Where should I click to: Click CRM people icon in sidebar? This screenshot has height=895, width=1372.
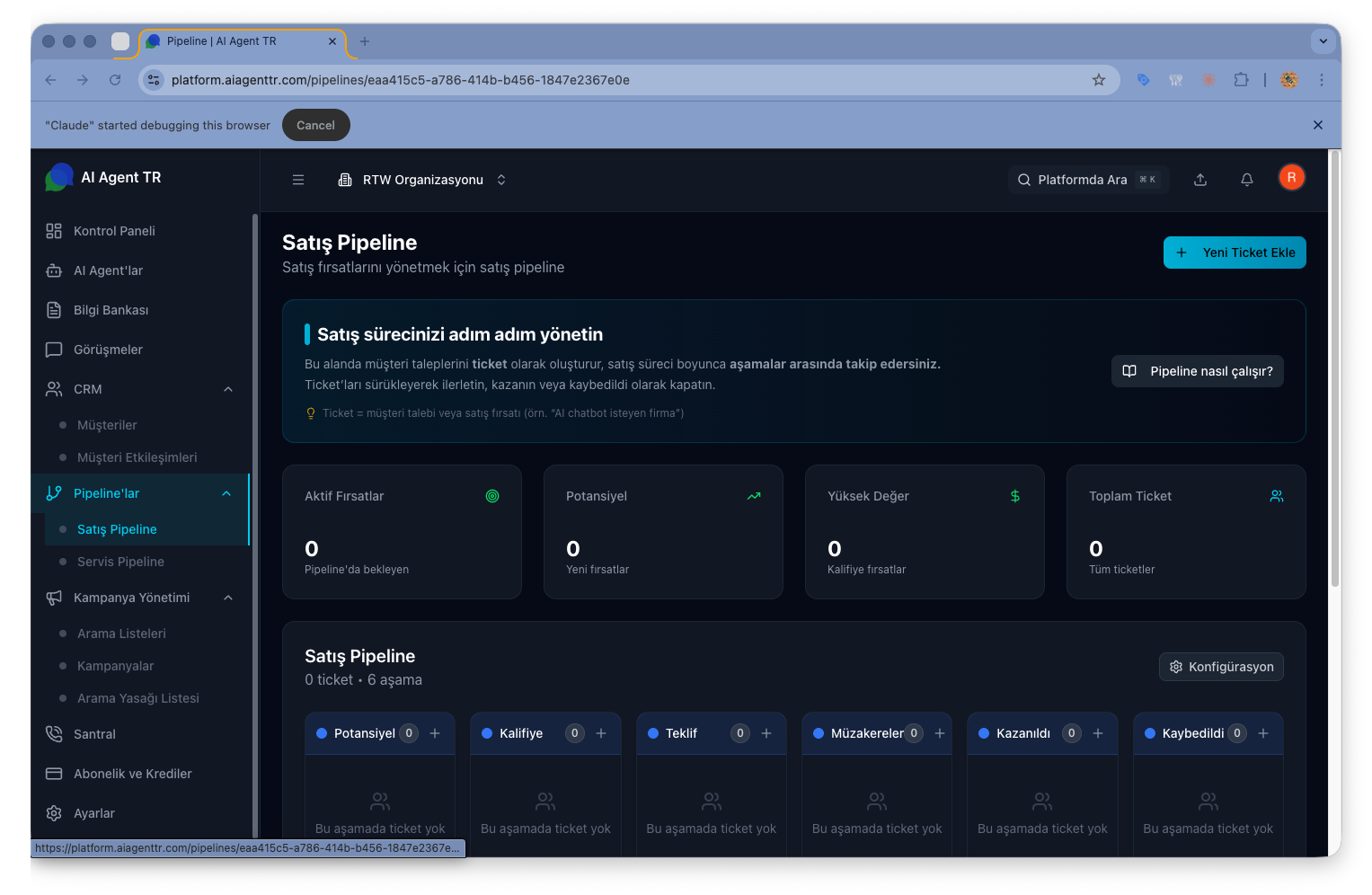54,389
